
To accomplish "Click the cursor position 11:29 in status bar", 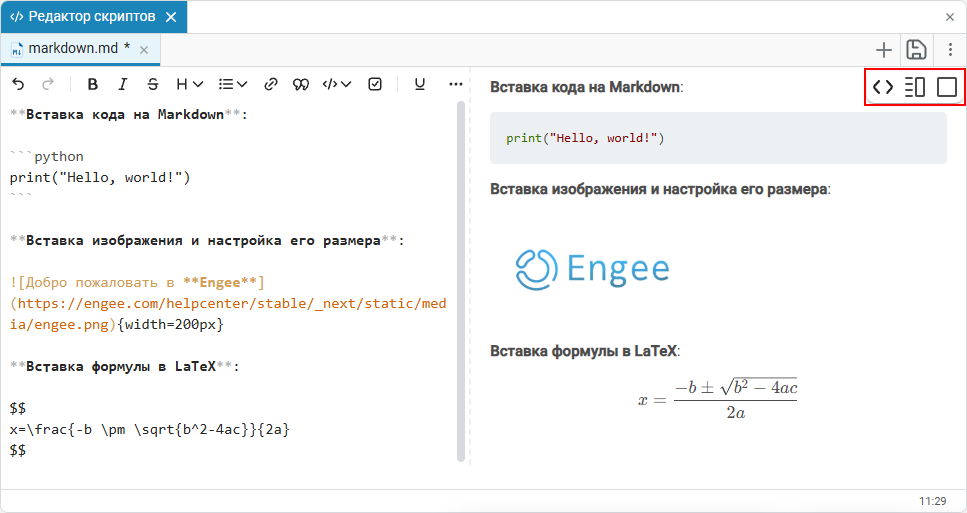I will click(932, 501).
